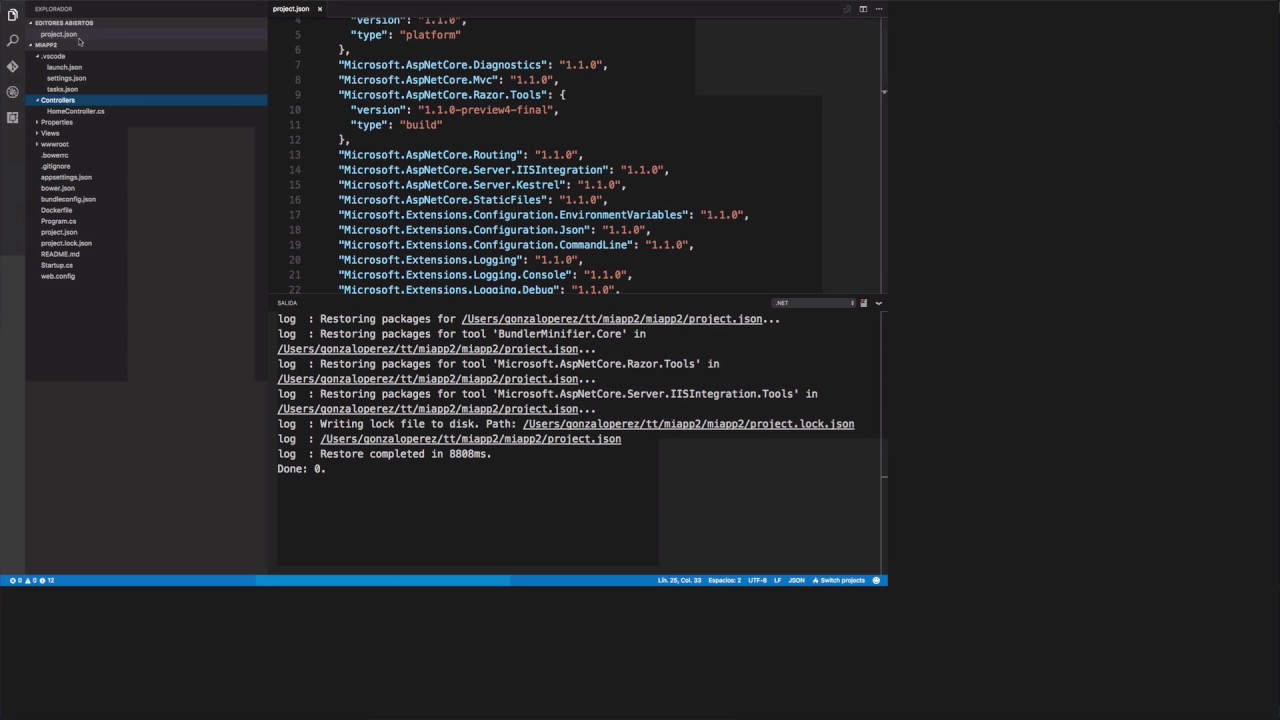The height and width of the screenshot is (720, 1280).
Task: Open the first project.json path link in output
Action: [612, 319]
